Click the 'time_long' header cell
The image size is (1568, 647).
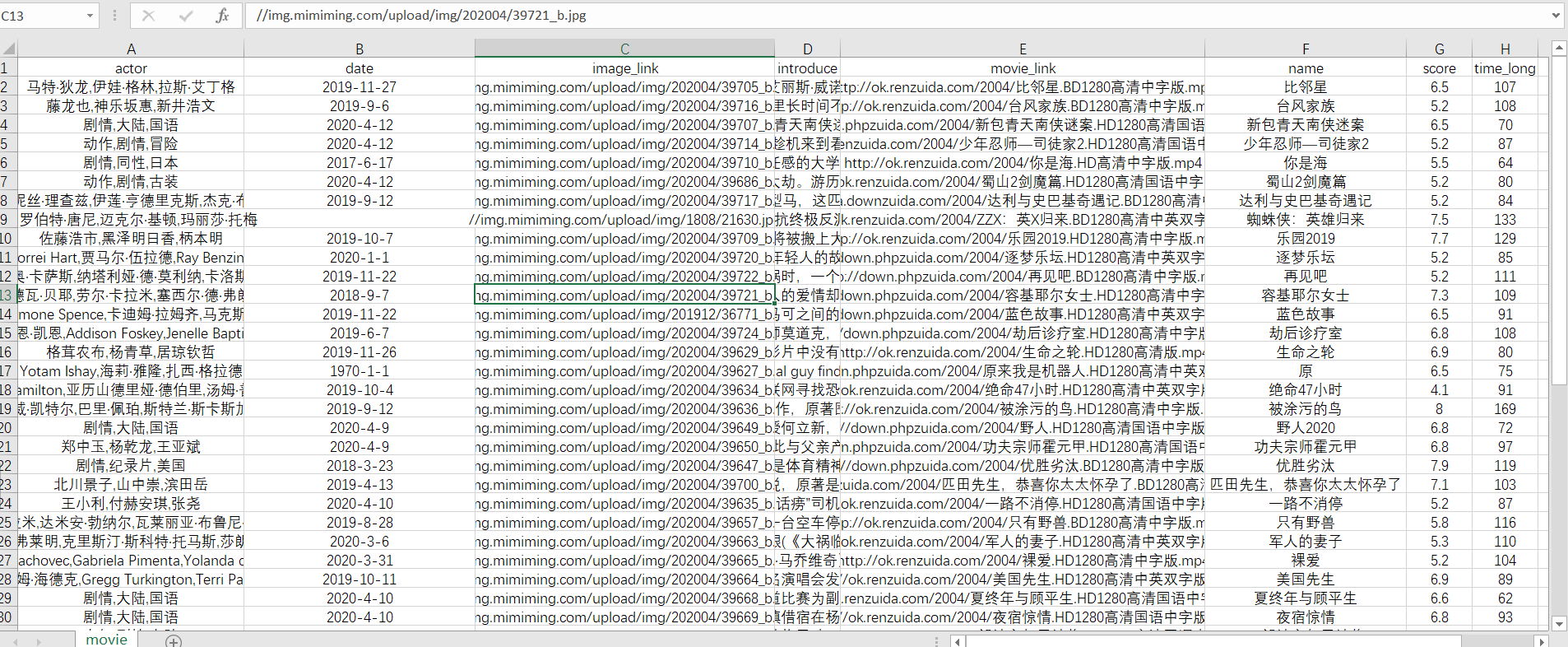point(1505,68)
